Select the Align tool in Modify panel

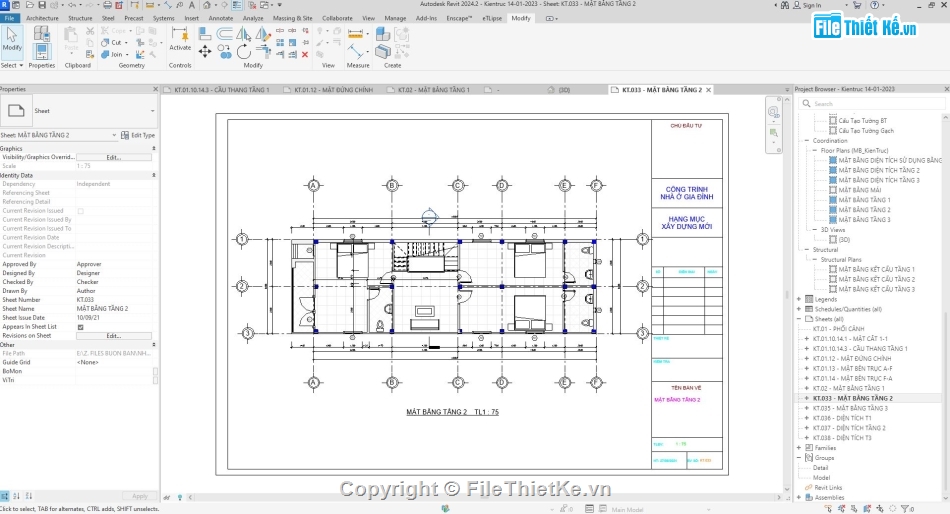205,34
